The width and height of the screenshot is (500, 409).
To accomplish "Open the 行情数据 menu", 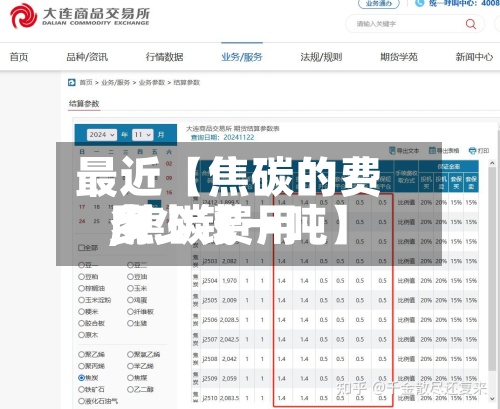I will pyautogui.click(x=165, y=57).
